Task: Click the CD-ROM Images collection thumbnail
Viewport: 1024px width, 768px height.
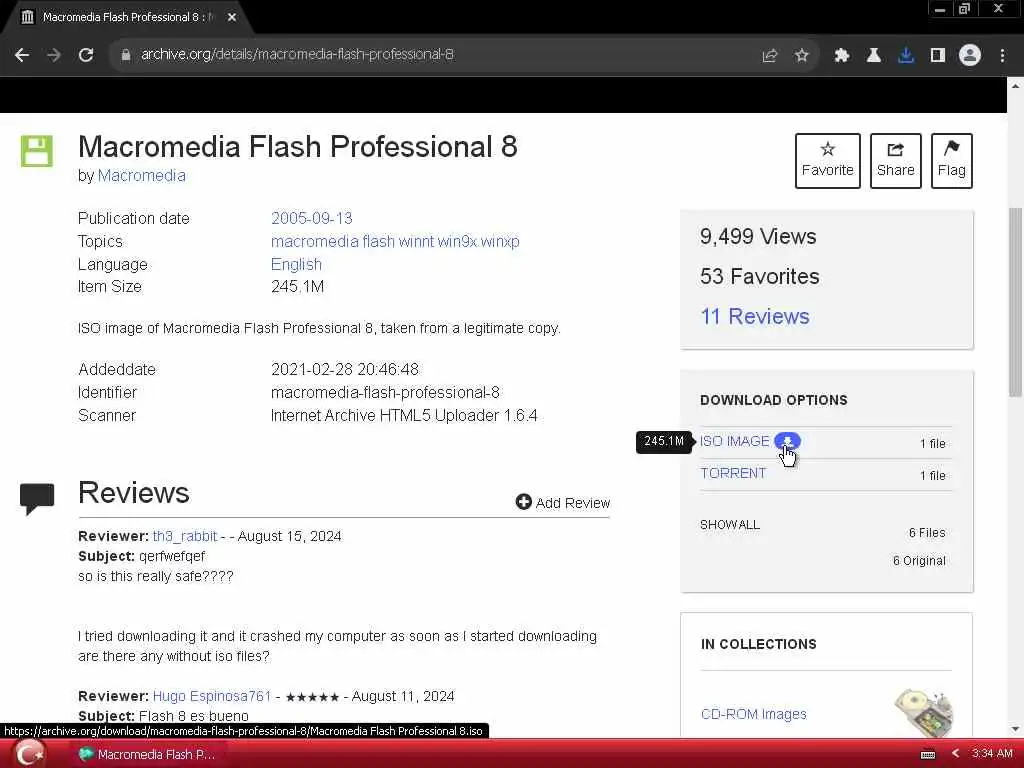Action: point(923,713)
